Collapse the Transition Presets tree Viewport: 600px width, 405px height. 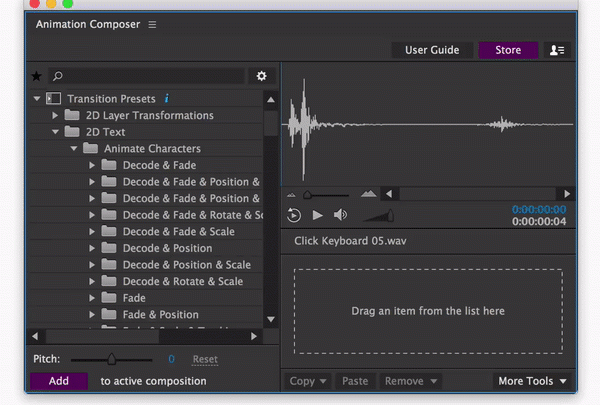(37, 99)
